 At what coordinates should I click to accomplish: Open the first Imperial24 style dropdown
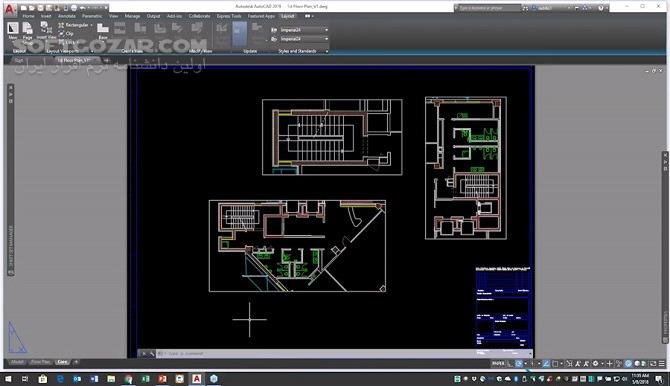[x=304, y=30]
